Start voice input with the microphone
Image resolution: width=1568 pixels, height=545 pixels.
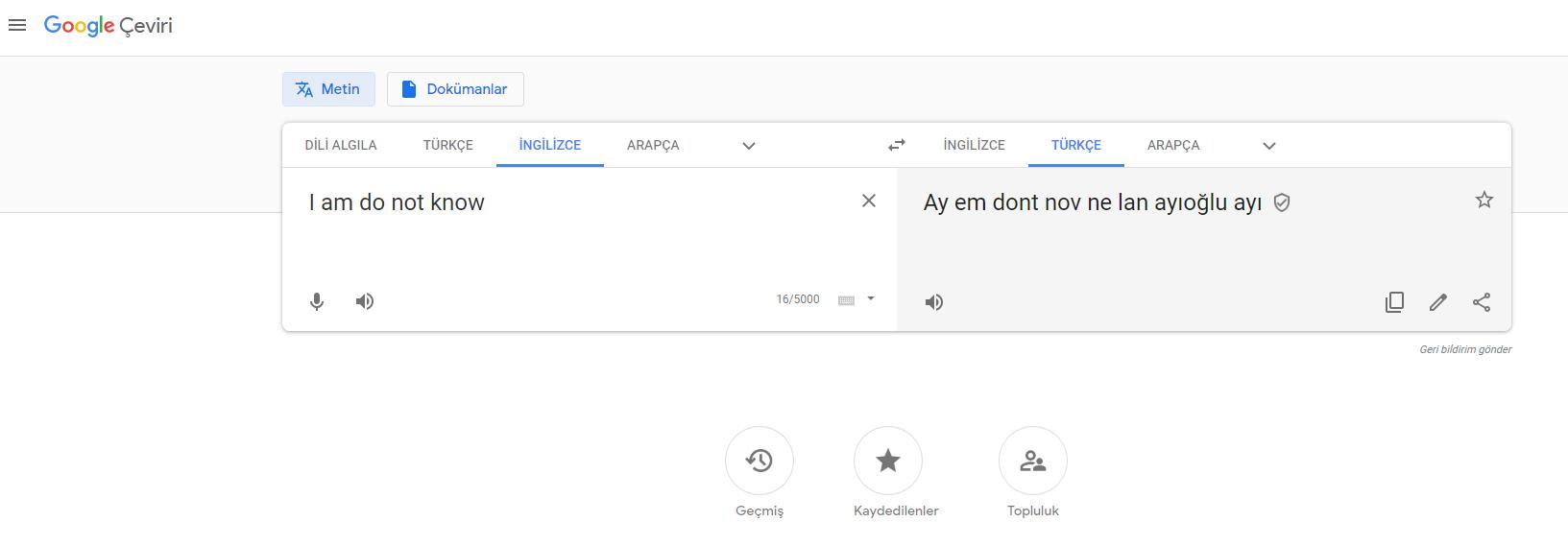(317, 301)
